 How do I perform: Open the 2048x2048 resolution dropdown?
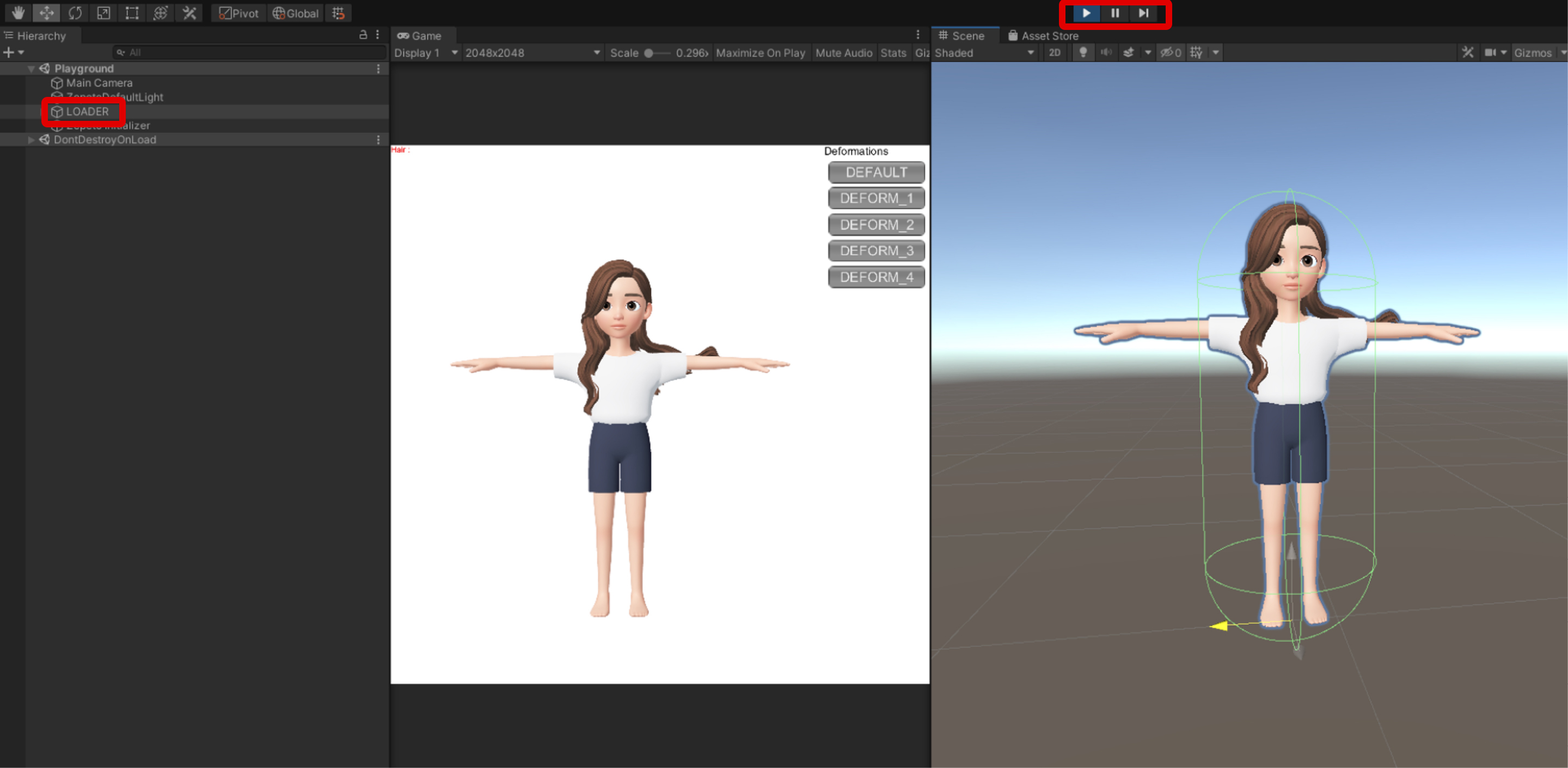pos(532,53)
